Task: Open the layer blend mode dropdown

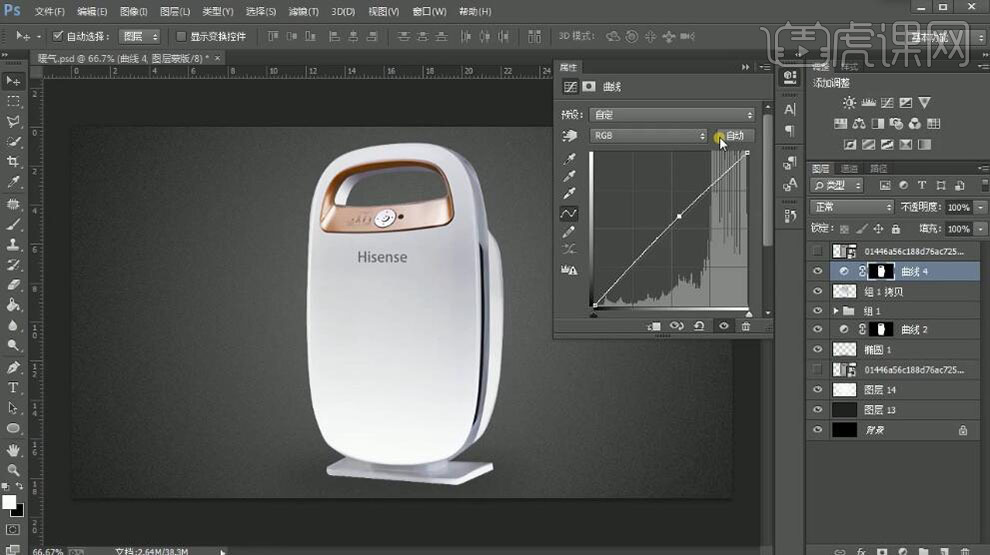Action: (x=852, y=207)
